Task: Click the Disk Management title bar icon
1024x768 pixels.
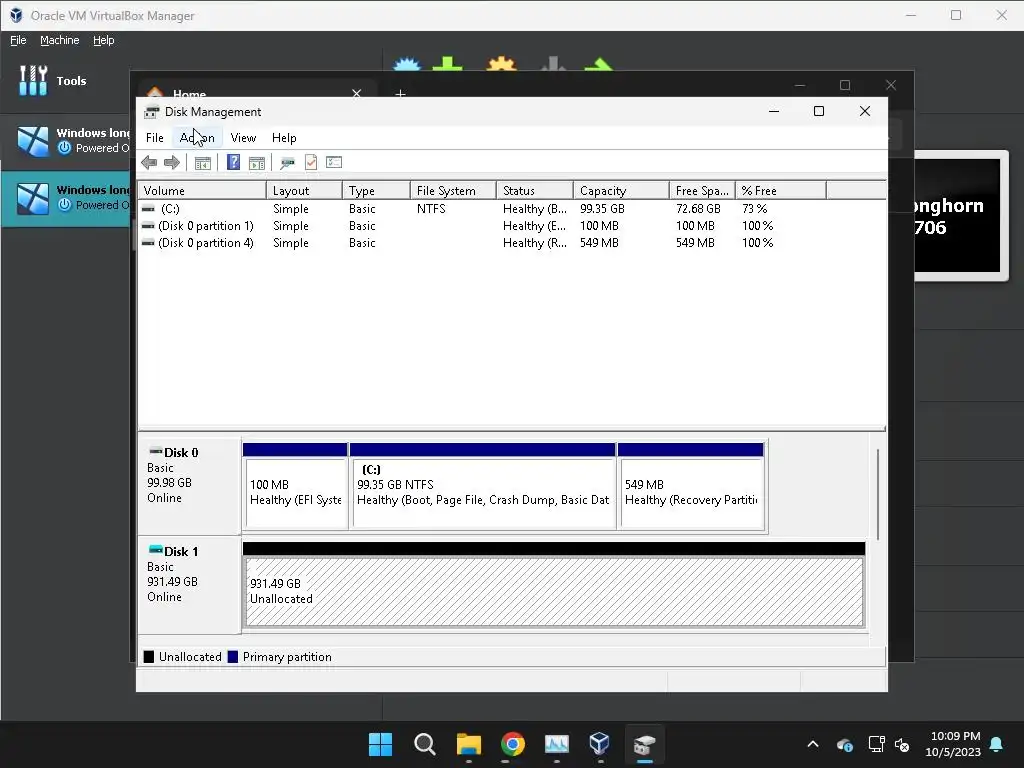Action: pyautogui.click(x=152, y=112)
